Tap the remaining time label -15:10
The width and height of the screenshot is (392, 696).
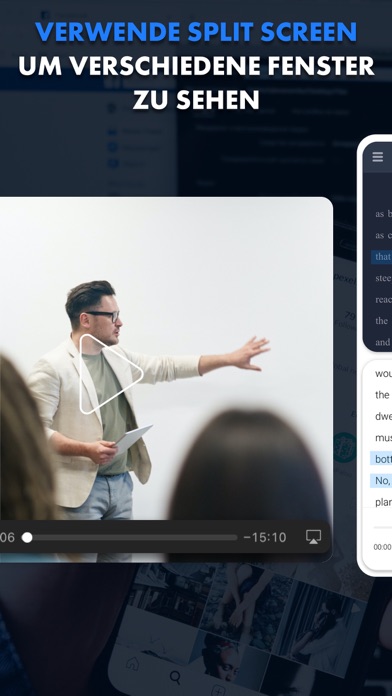coord(265,538)
